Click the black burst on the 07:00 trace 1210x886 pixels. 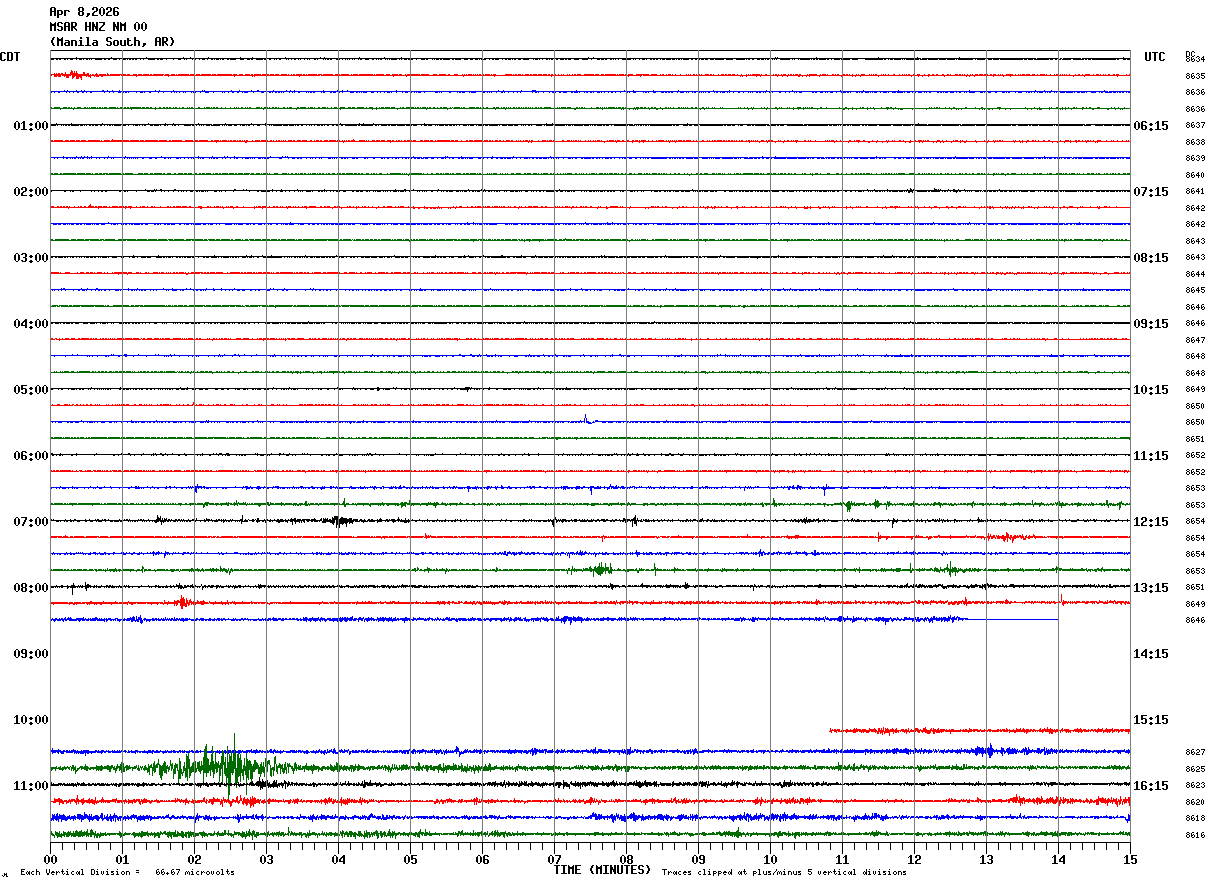coord(341,521)
